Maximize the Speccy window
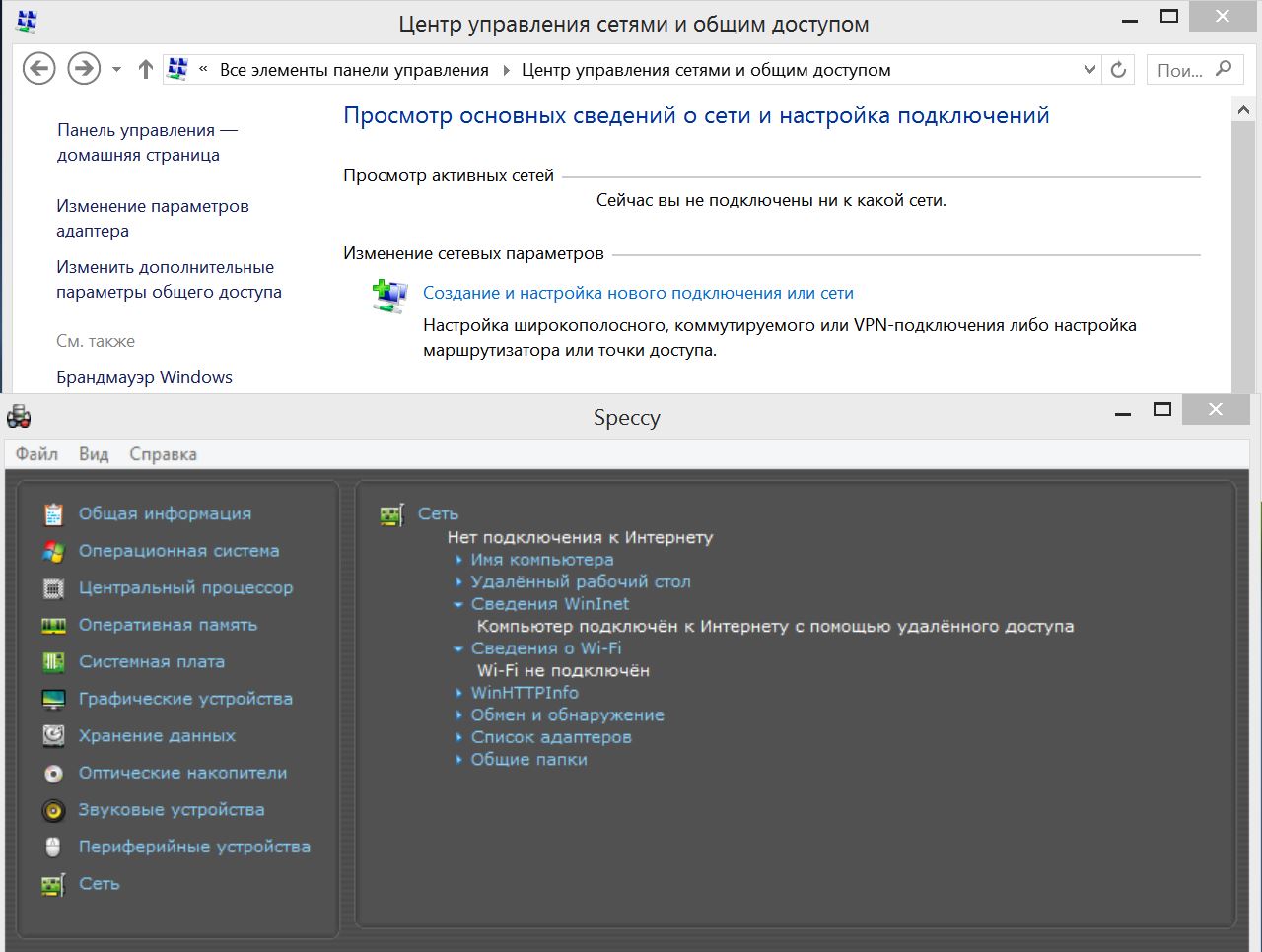Screen dimensions: 1262x952 [x=1162, y=410]
